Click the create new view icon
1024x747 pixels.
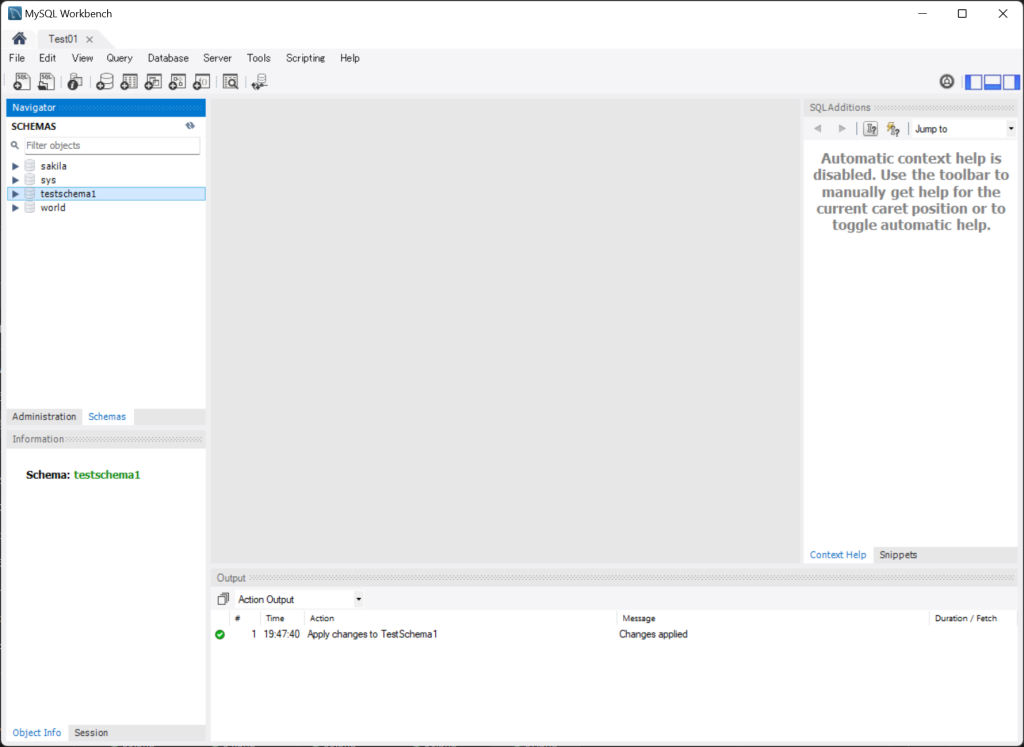[x=153, y=82]
